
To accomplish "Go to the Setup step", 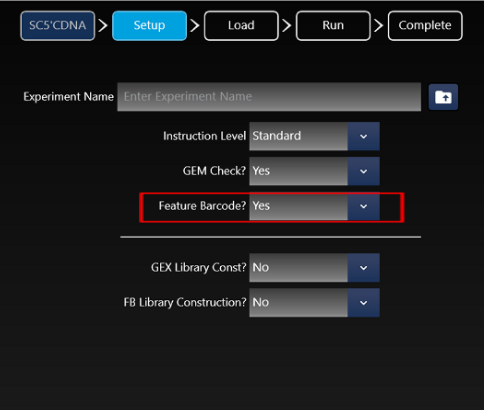I will coord(149,26).
